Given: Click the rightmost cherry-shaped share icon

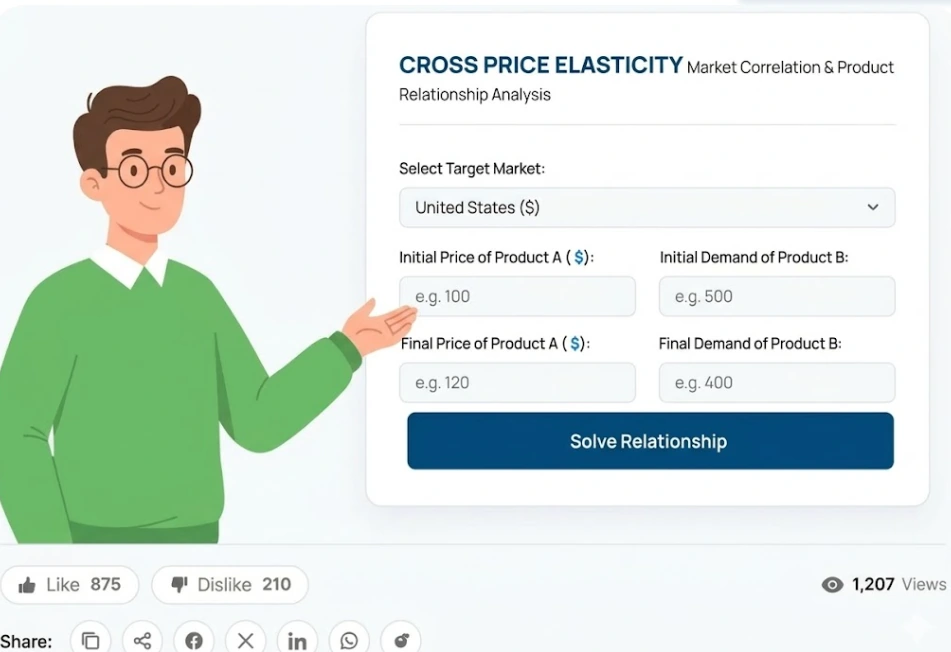Looking at the screenshot, I should pyautogui.click(x=401, y=639).
